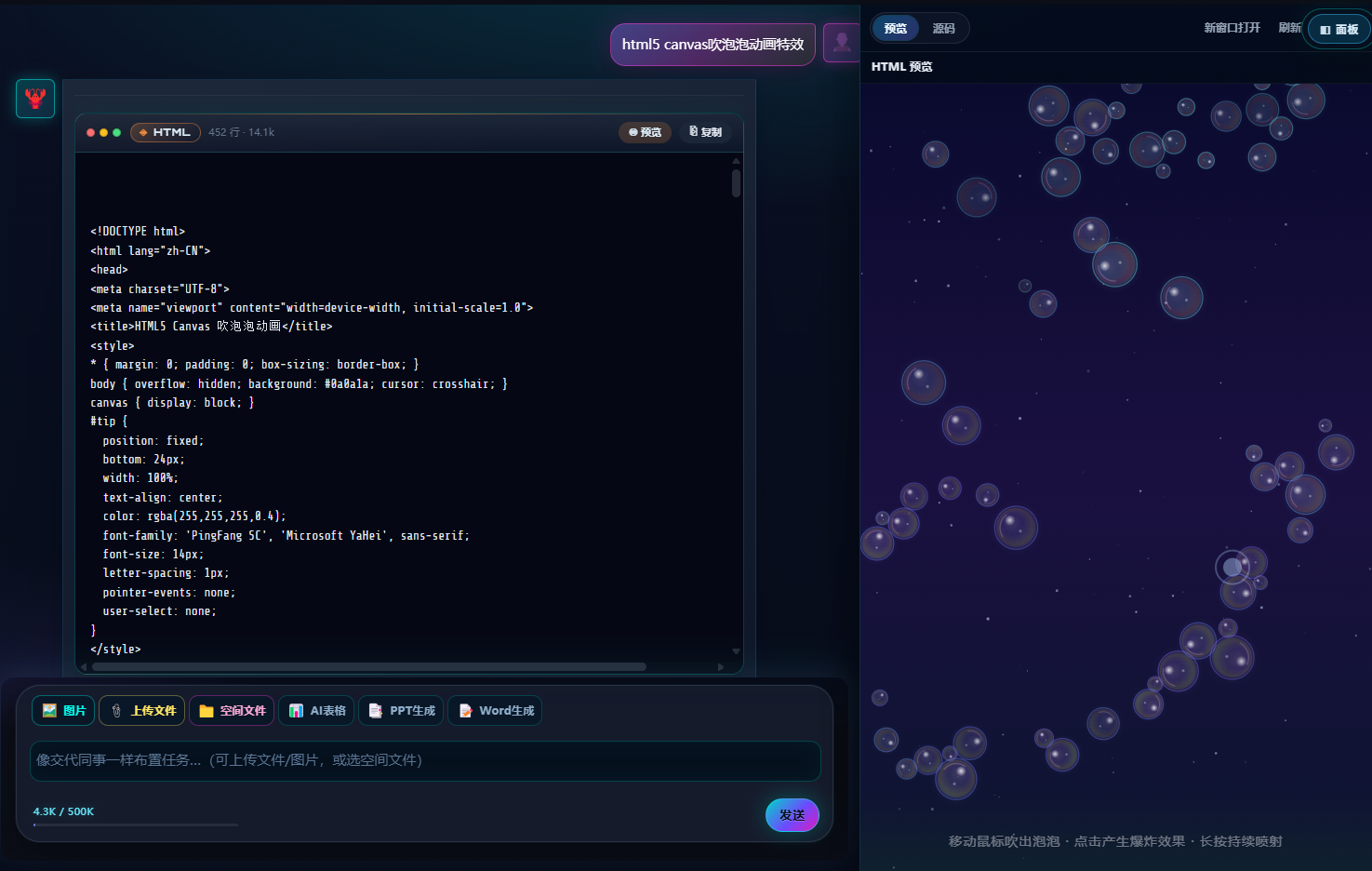Screen dimensions: 1372x871
Task: Click the <!DOCTYPE html> code line
Action: tap(138, 232)
